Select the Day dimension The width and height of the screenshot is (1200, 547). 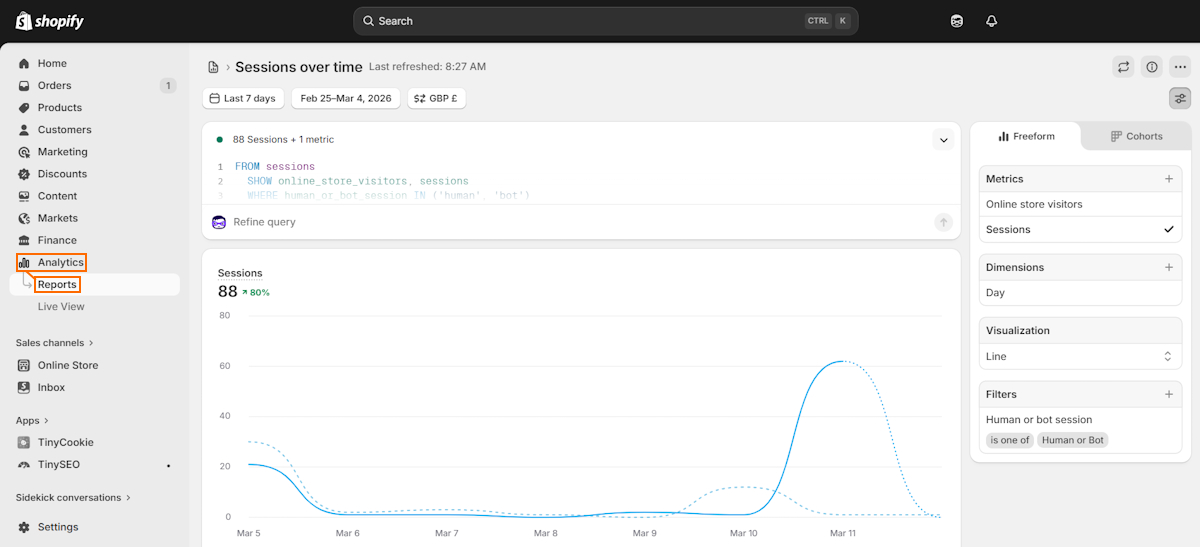coord(1080,293)
